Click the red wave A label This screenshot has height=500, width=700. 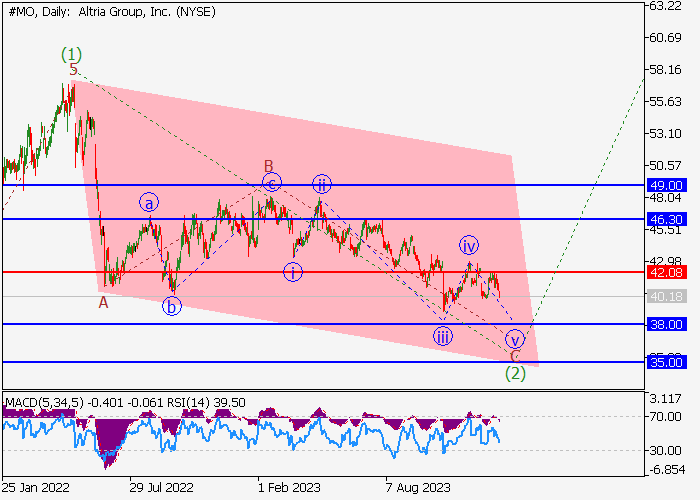point(103,303)
